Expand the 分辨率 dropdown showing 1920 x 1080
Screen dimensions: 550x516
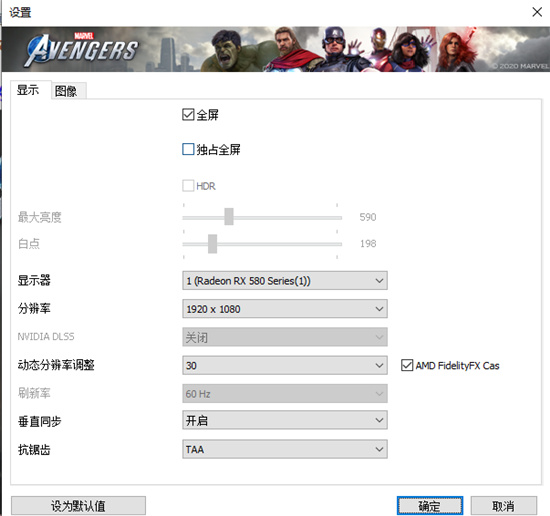coord(284,309)
